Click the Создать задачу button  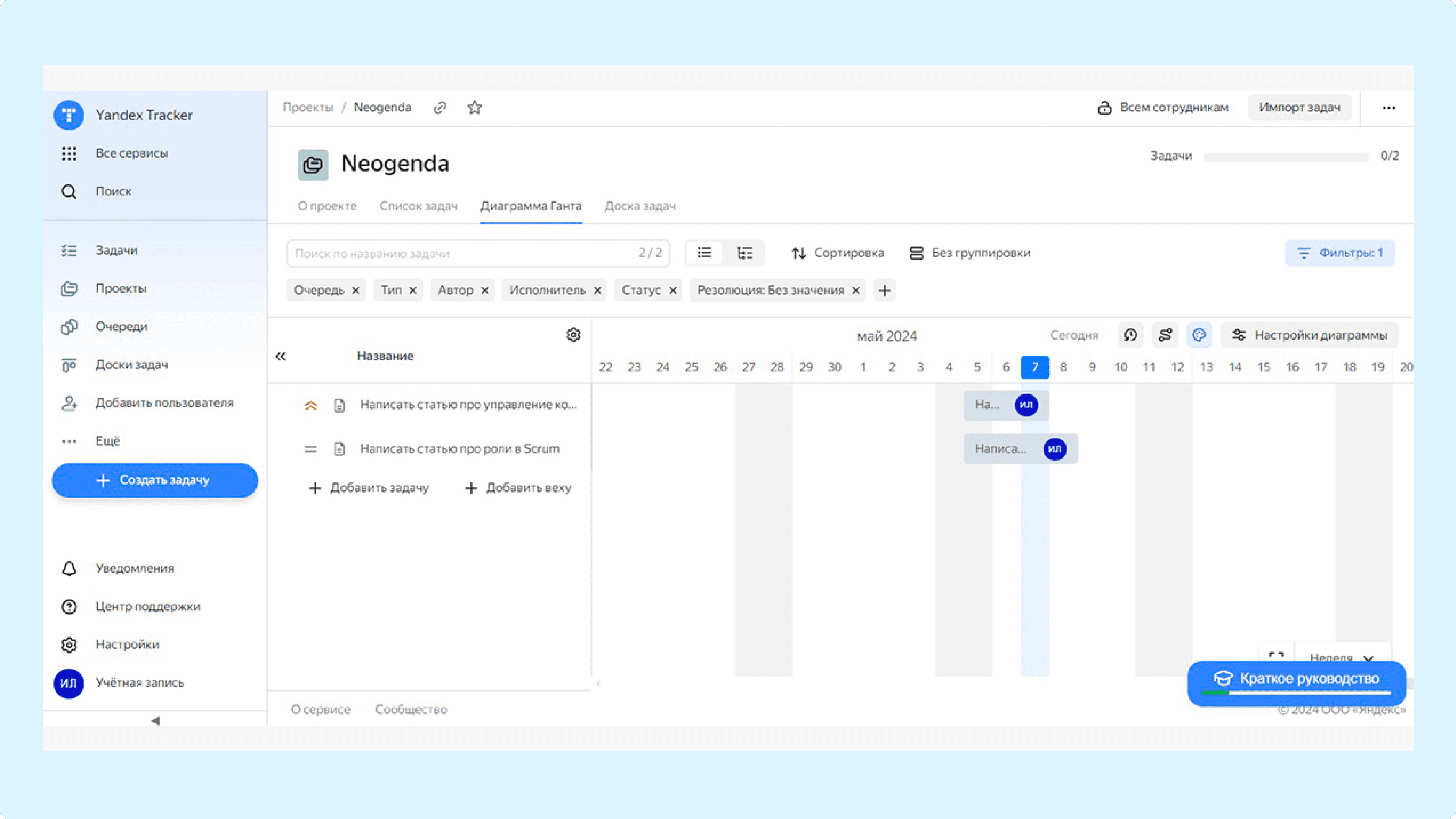(155, 480)
